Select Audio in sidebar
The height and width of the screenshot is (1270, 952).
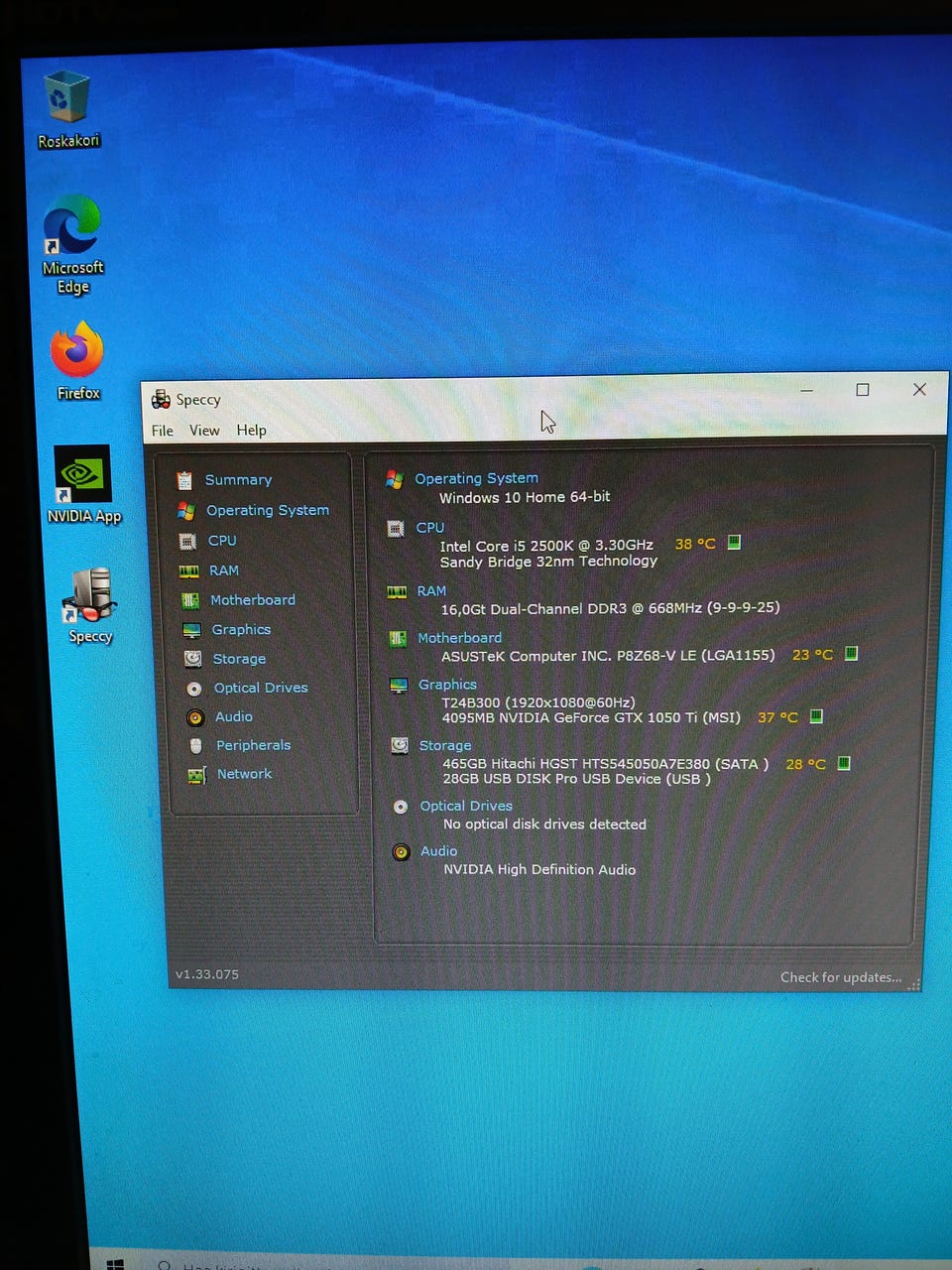234,716
